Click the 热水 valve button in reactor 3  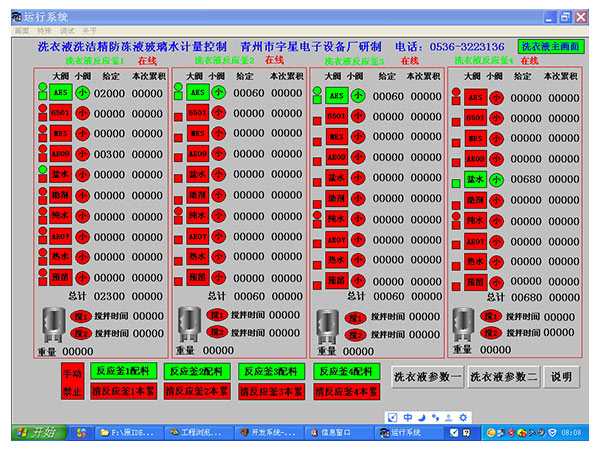[336, 260]
